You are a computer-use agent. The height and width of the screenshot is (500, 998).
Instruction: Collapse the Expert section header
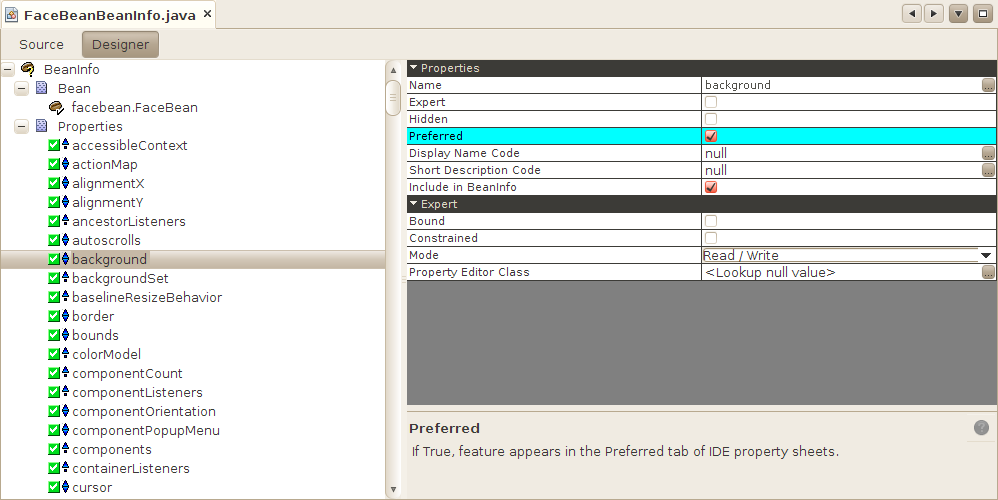(414, 204)
